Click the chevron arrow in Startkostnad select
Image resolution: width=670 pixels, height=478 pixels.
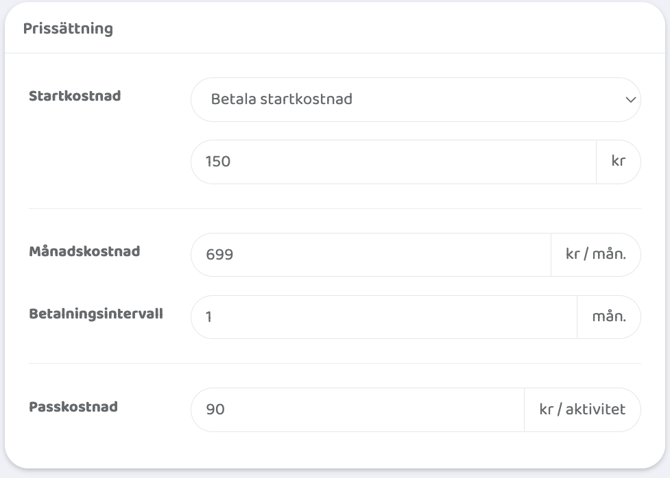tap(629, 100)
